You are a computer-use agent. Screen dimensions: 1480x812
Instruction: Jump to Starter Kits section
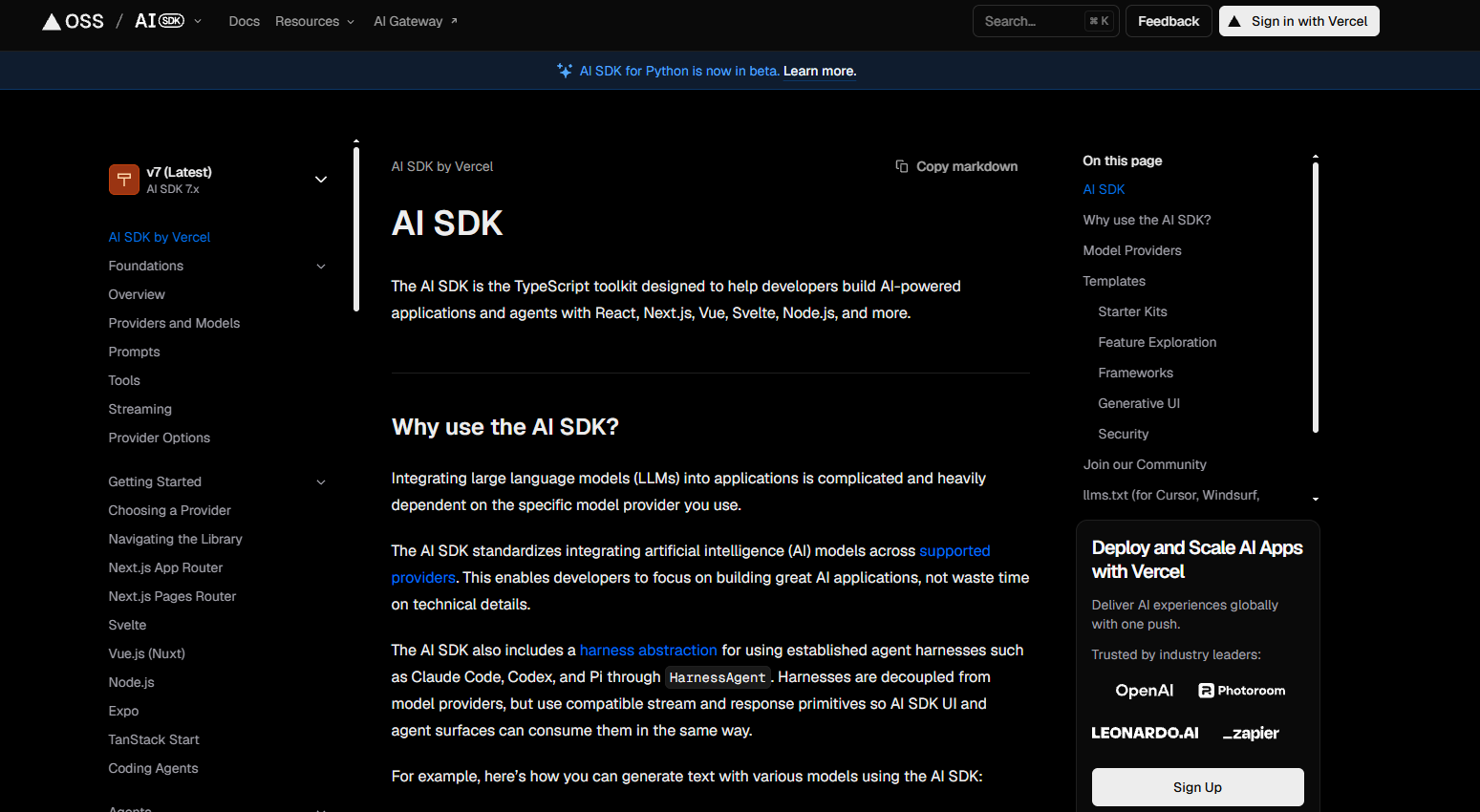[1132, 311]
